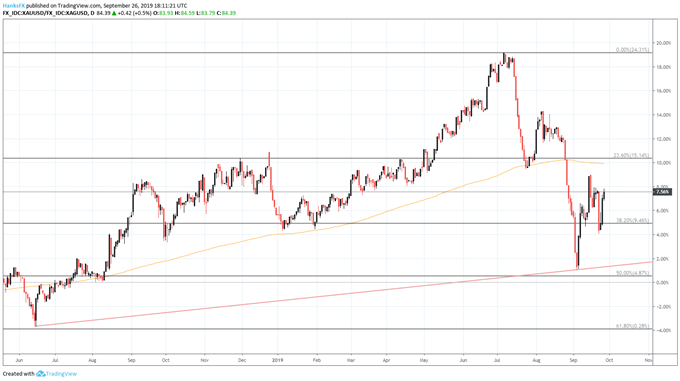
Task: Click the 20.00% tick on price axis
Action: coord(664,43)
